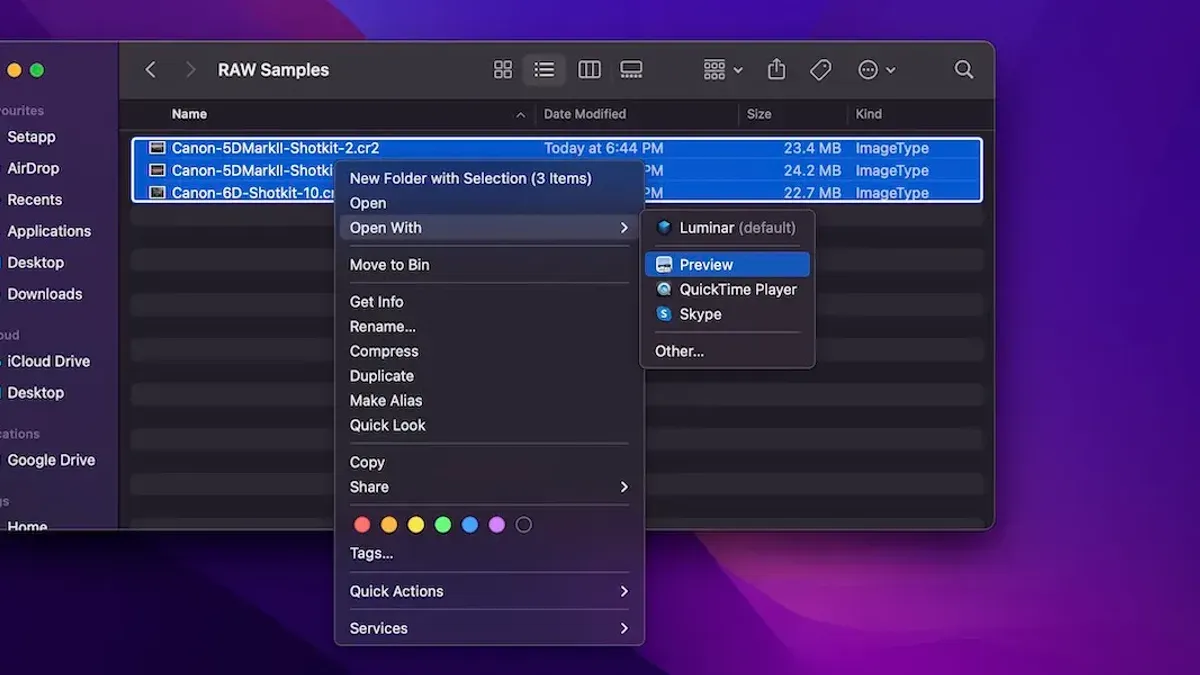Select QuickTime Player in Open With
The width and height of the screenshot is (1200, 675).
738,289
